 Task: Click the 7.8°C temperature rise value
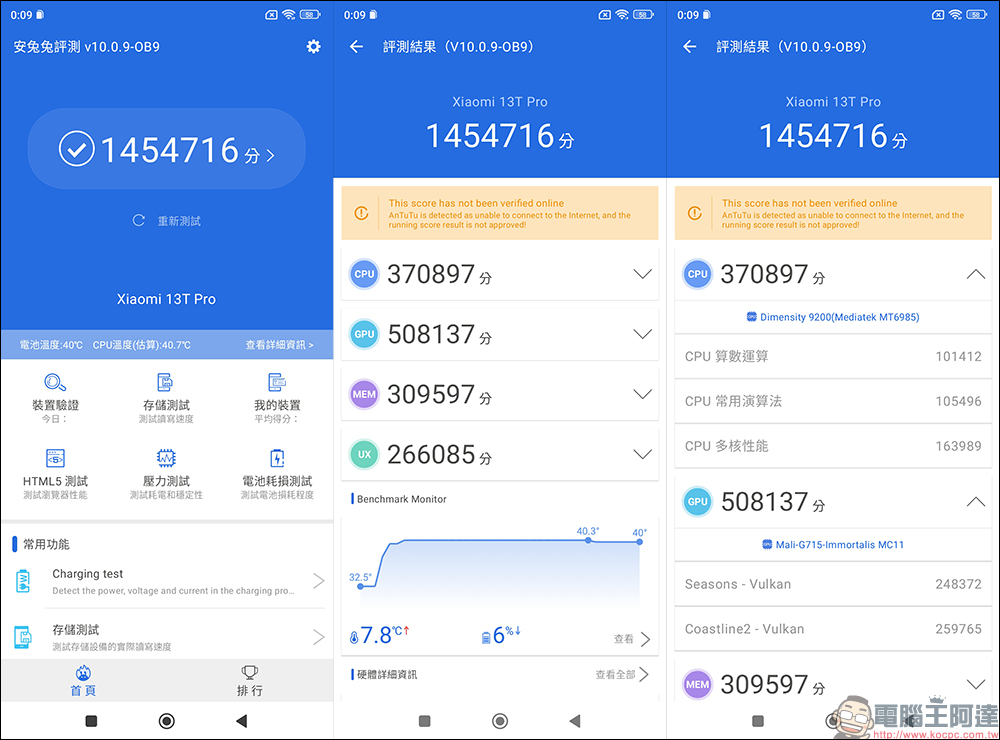pyautogui.click(x=379, y=635)
